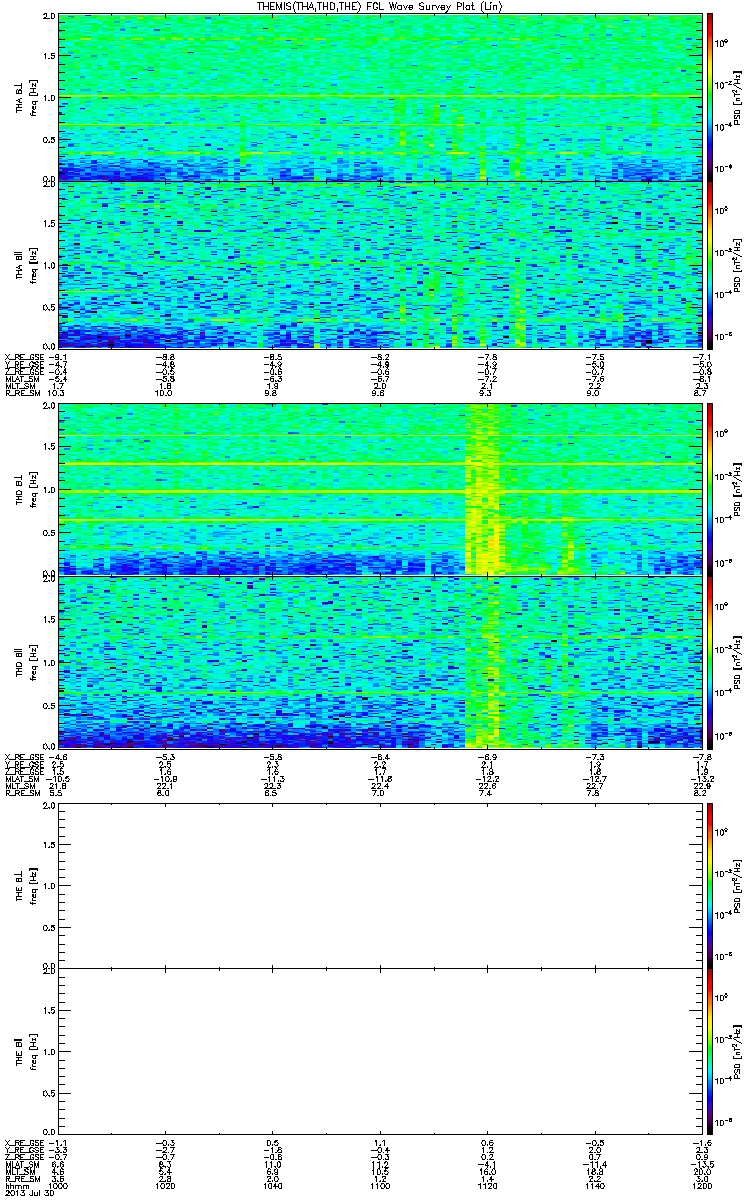The width and height of the screenshot is (750, 1200).
Task: Click the bright yellow wave burst in THD B-perpendicular panel
Action: click(x=483, y=490)
